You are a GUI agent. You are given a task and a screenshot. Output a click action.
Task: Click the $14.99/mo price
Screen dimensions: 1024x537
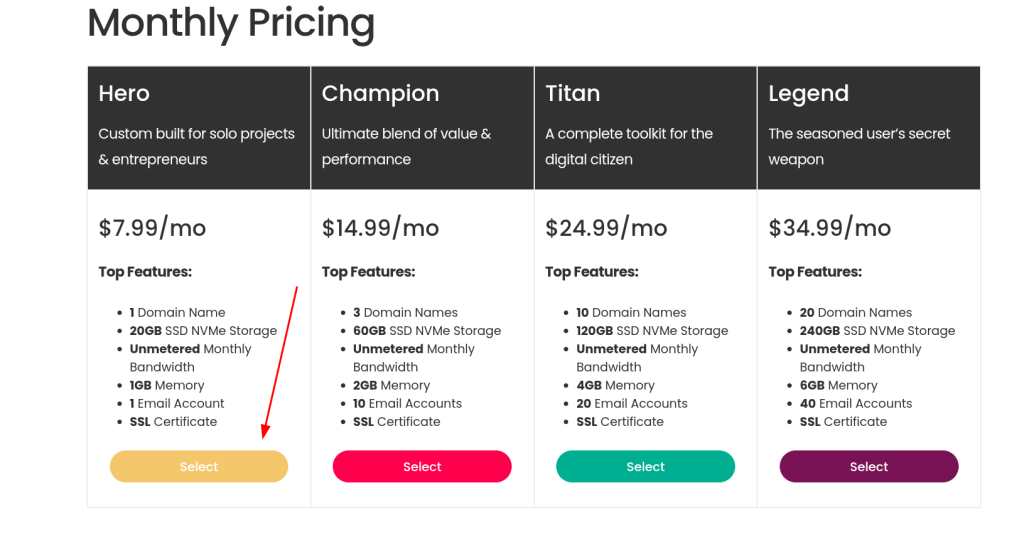point(380,227)
